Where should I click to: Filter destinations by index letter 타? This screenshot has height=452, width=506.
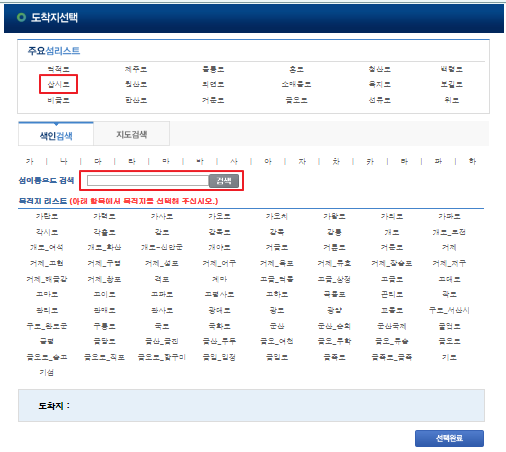pyautogui.click(x=404, y=161)
